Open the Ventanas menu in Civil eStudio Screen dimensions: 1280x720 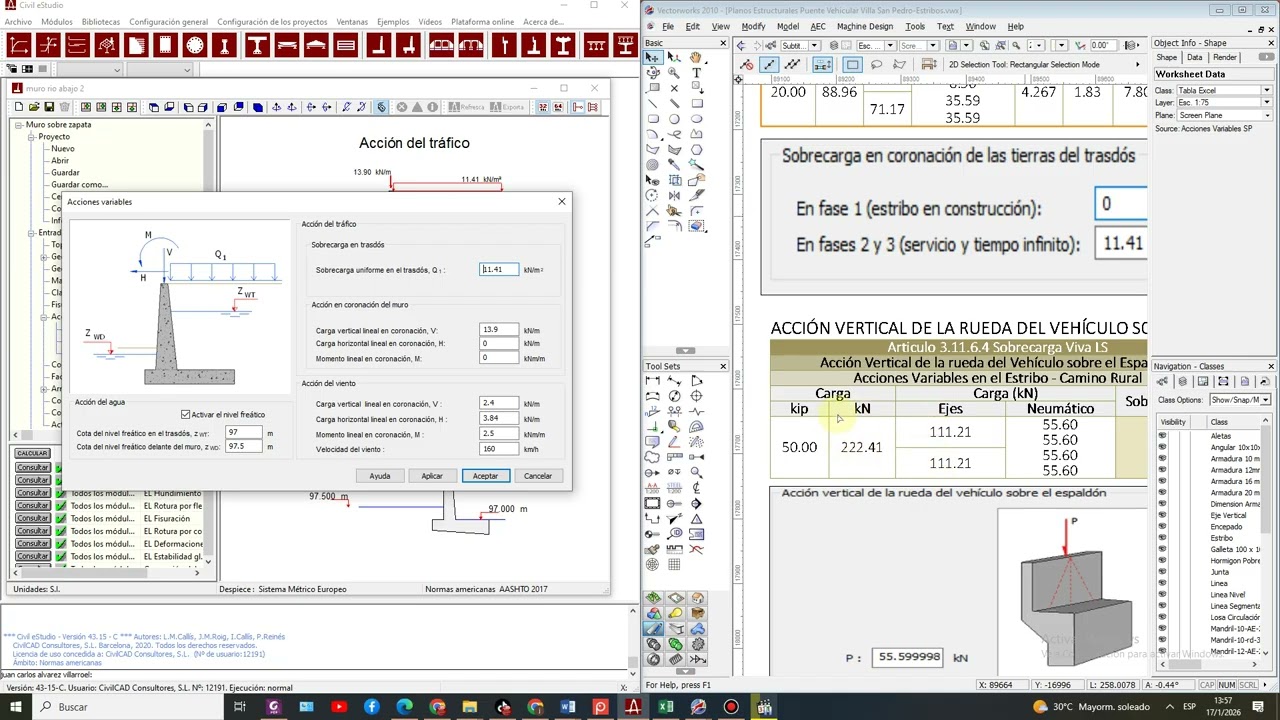point(352,22)
